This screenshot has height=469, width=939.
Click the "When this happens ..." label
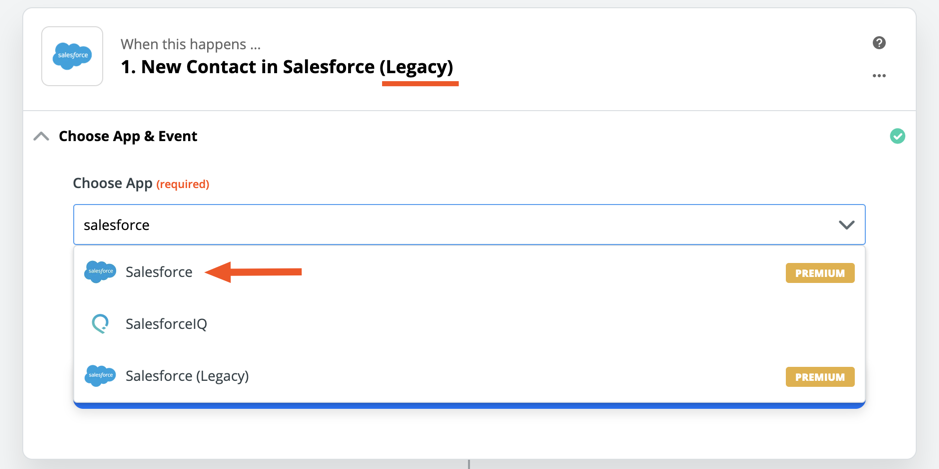click(190, 44)
